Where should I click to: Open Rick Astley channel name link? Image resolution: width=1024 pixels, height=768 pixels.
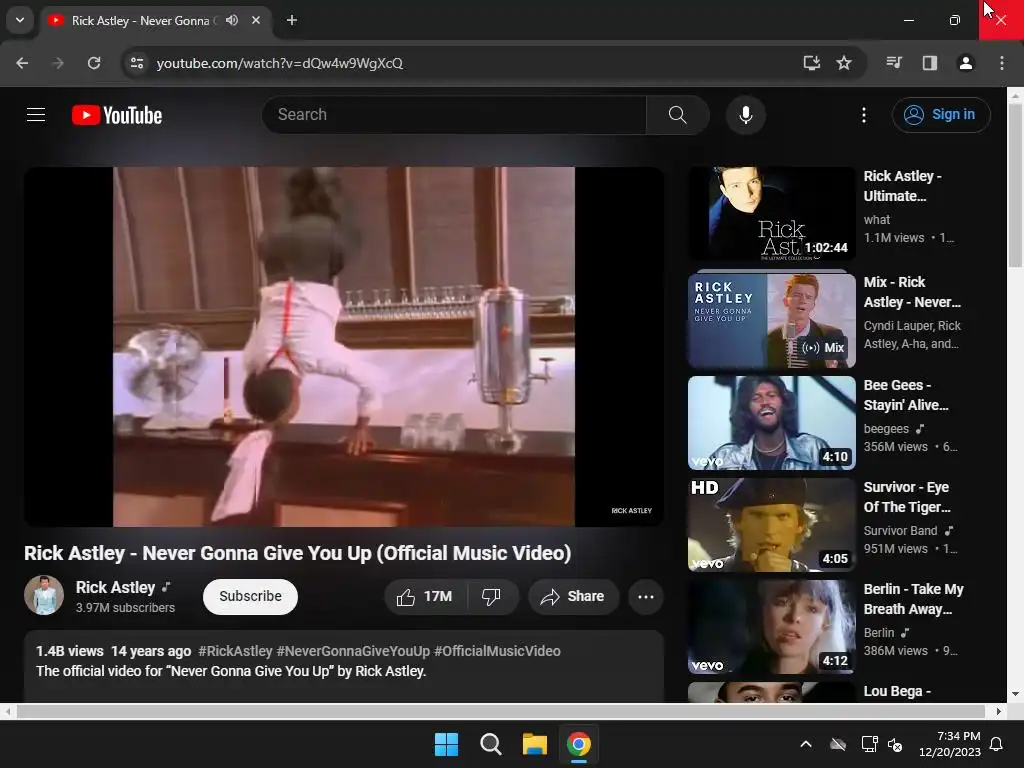(x=115, y=587)
